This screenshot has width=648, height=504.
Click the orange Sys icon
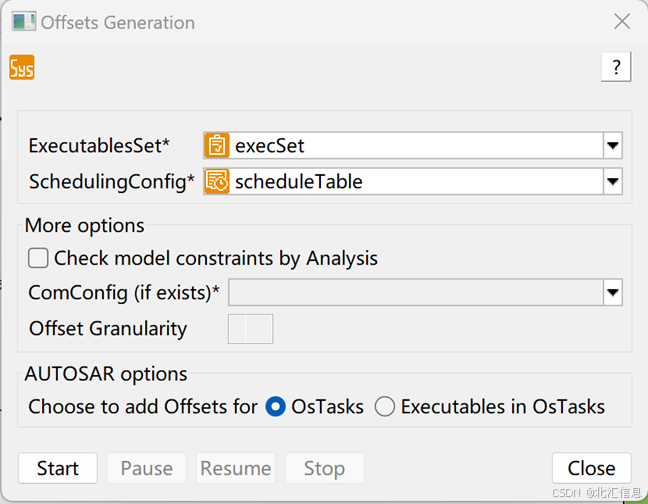[21, 67]
